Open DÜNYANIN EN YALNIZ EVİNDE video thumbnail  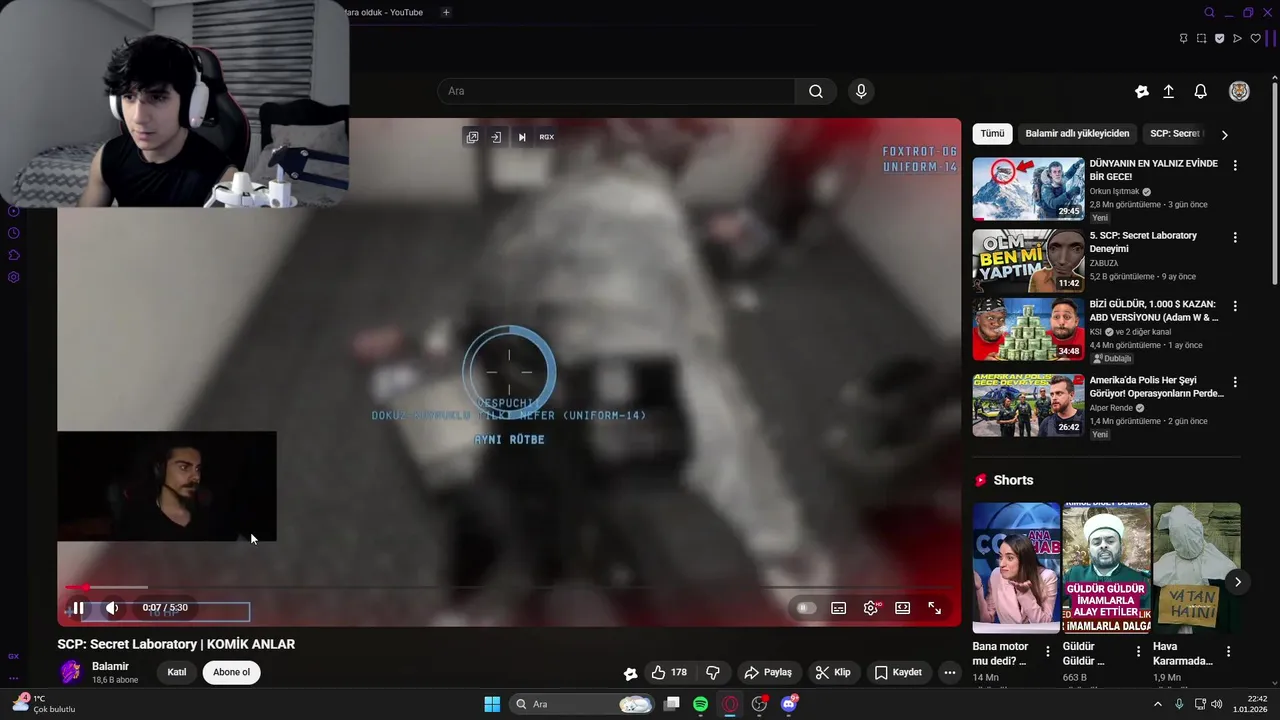1028,188
